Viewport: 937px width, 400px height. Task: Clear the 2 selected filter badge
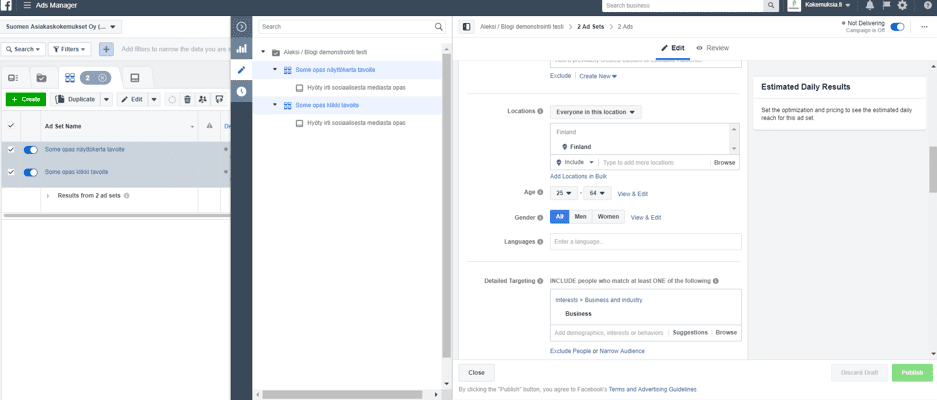(x=102, y=78)
